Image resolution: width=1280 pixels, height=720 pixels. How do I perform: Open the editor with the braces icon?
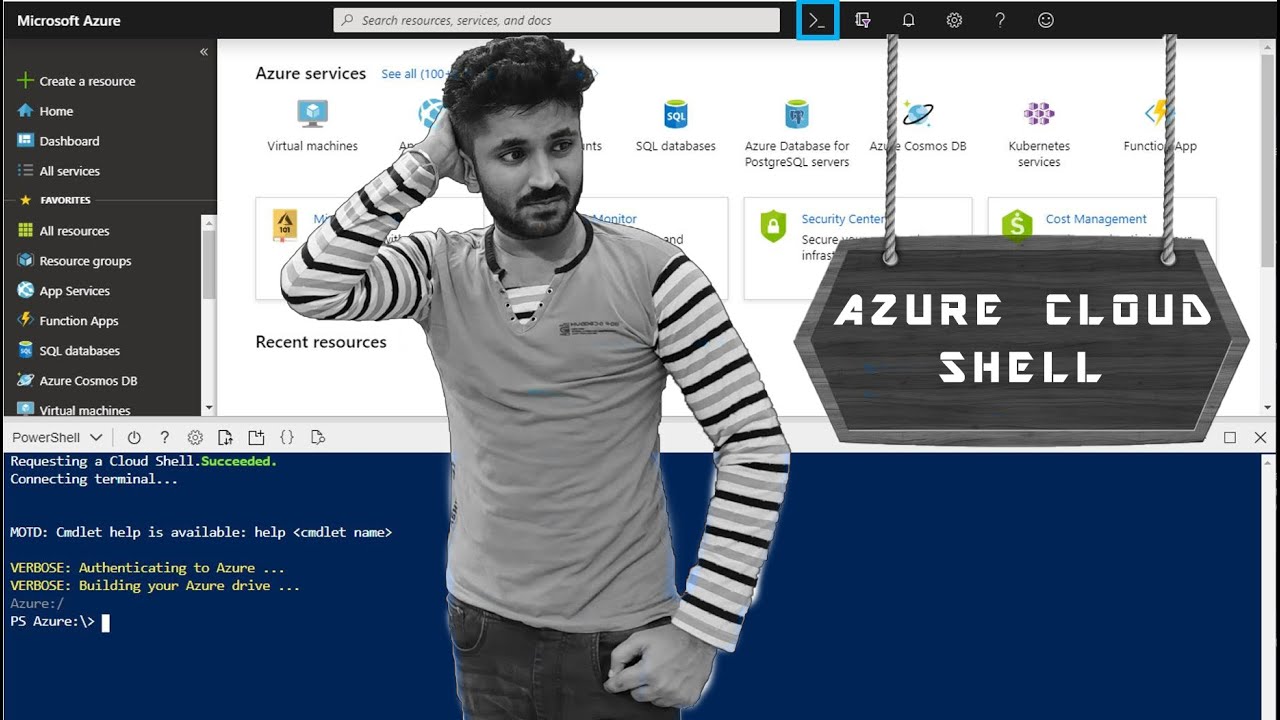(x=287, y=437)
